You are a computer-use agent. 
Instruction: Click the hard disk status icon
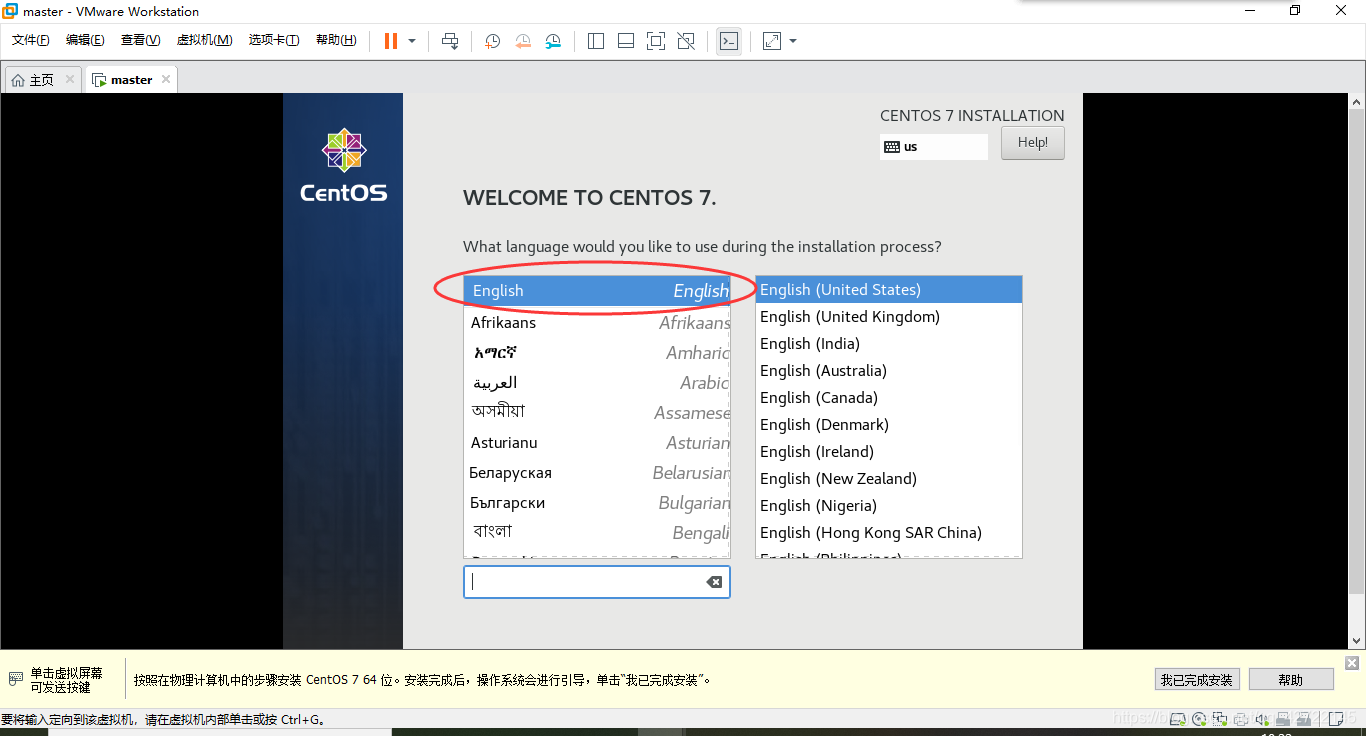pos(1178,718)
